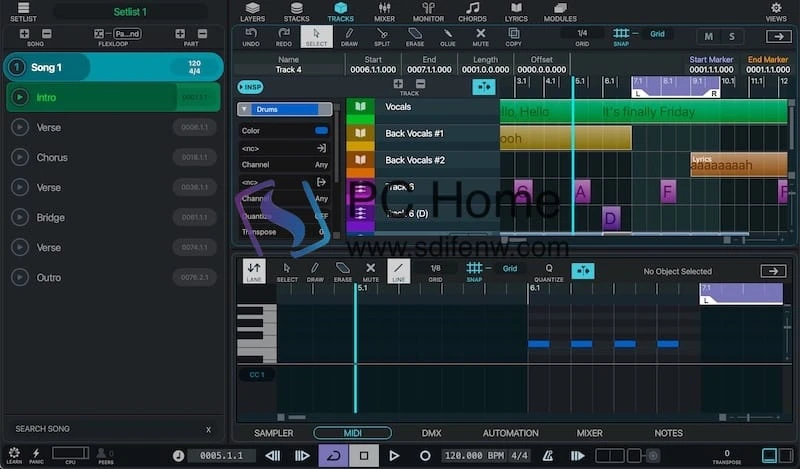
Task: Toggle the Lane button in MIDI editor
Action: click(x=254, y=271)
